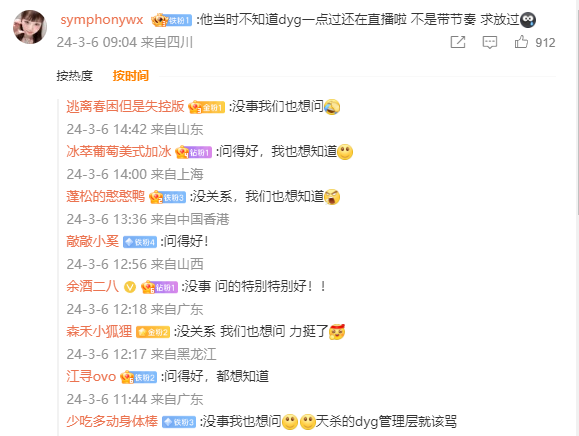Open 少吃多动身体棒 user profile link
The image size is (579, 436).
pyautogui.click(x=112, y=421)
